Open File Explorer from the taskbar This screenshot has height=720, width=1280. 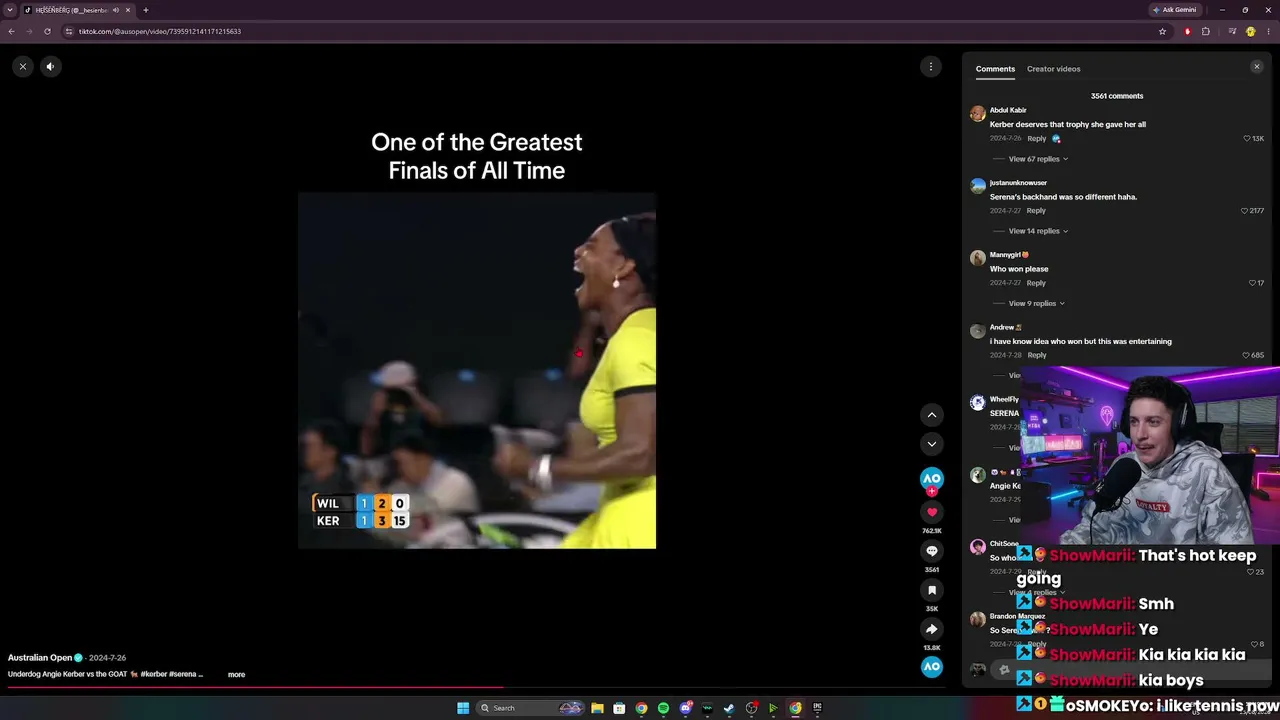pyautogui.click(x=597, y=708)
